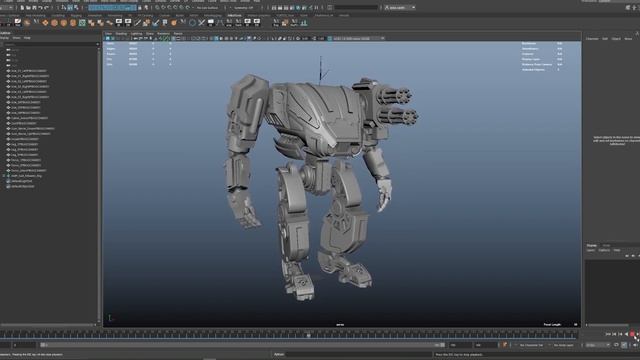The width and height of the screenshot is (640, 360).
Task: Click the blue checkmark shelf icon
Action: point(156,23)
